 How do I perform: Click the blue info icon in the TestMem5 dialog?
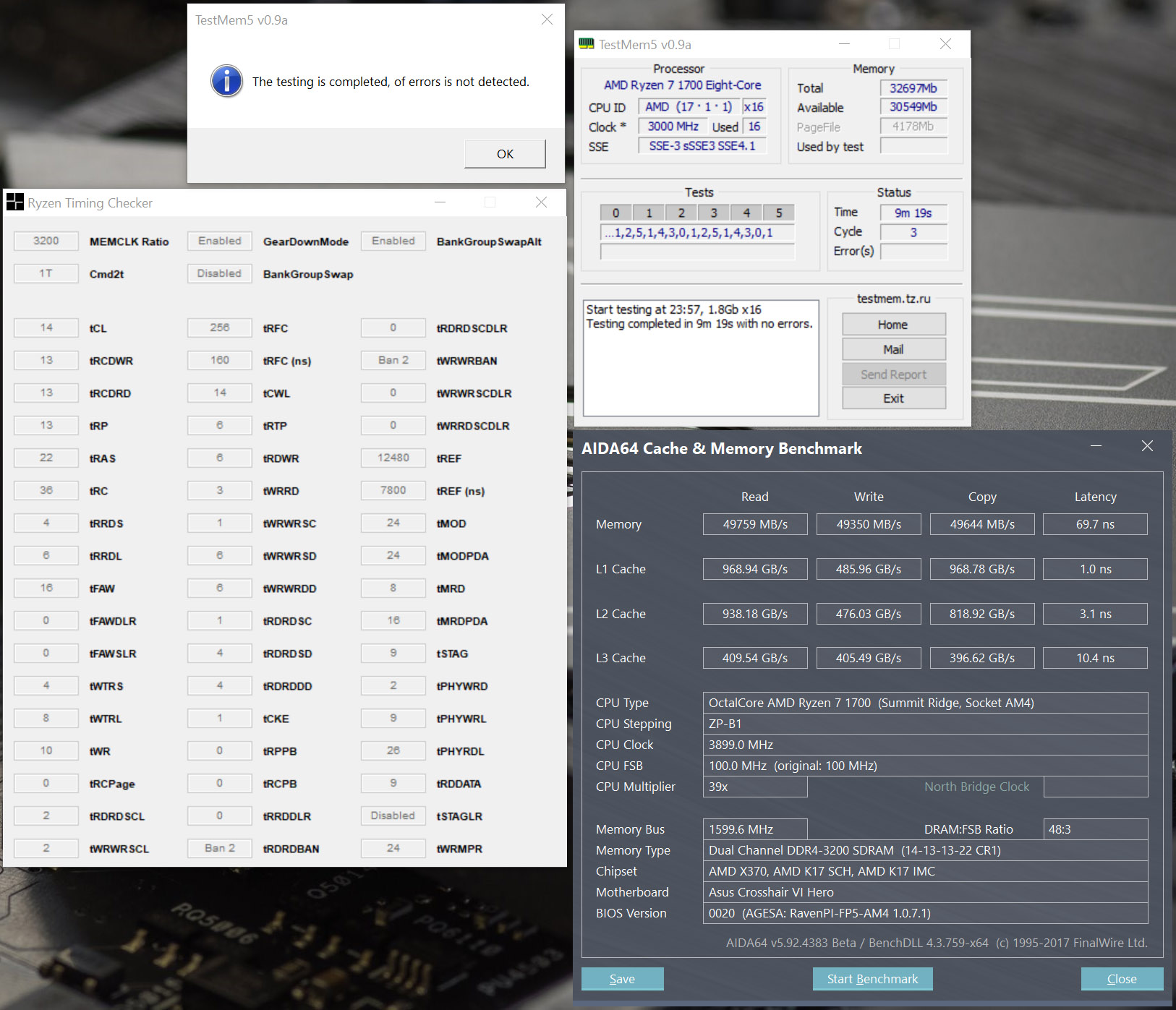tap(226, 81)
